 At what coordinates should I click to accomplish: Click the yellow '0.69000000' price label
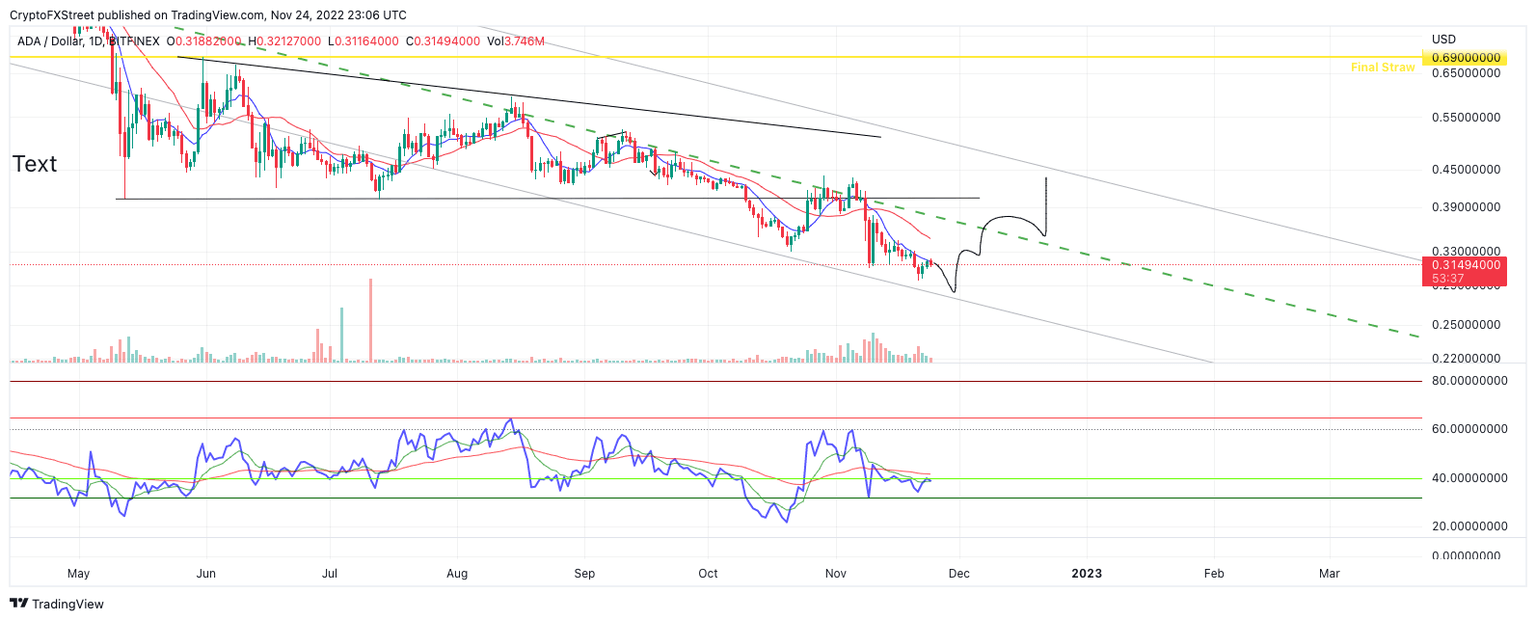(1466, 58)
